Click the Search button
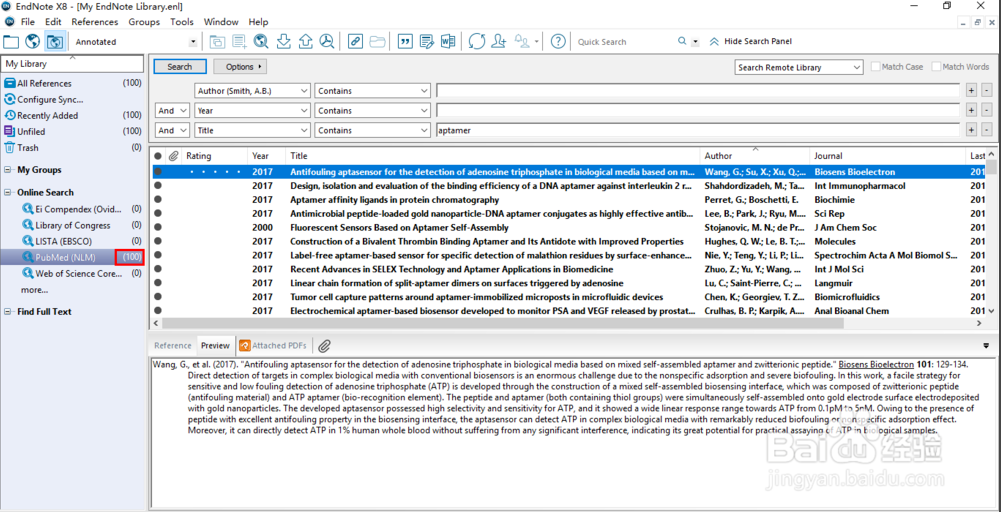Screen dimensions: 1001x512 pyautogui.click(x=180, y=67)
